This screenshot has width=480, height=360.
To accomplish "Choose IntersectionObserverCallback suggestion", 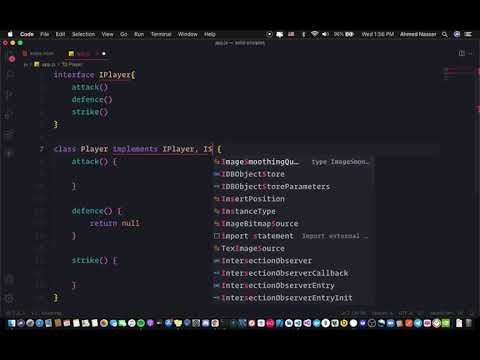I will pos(293,273).
